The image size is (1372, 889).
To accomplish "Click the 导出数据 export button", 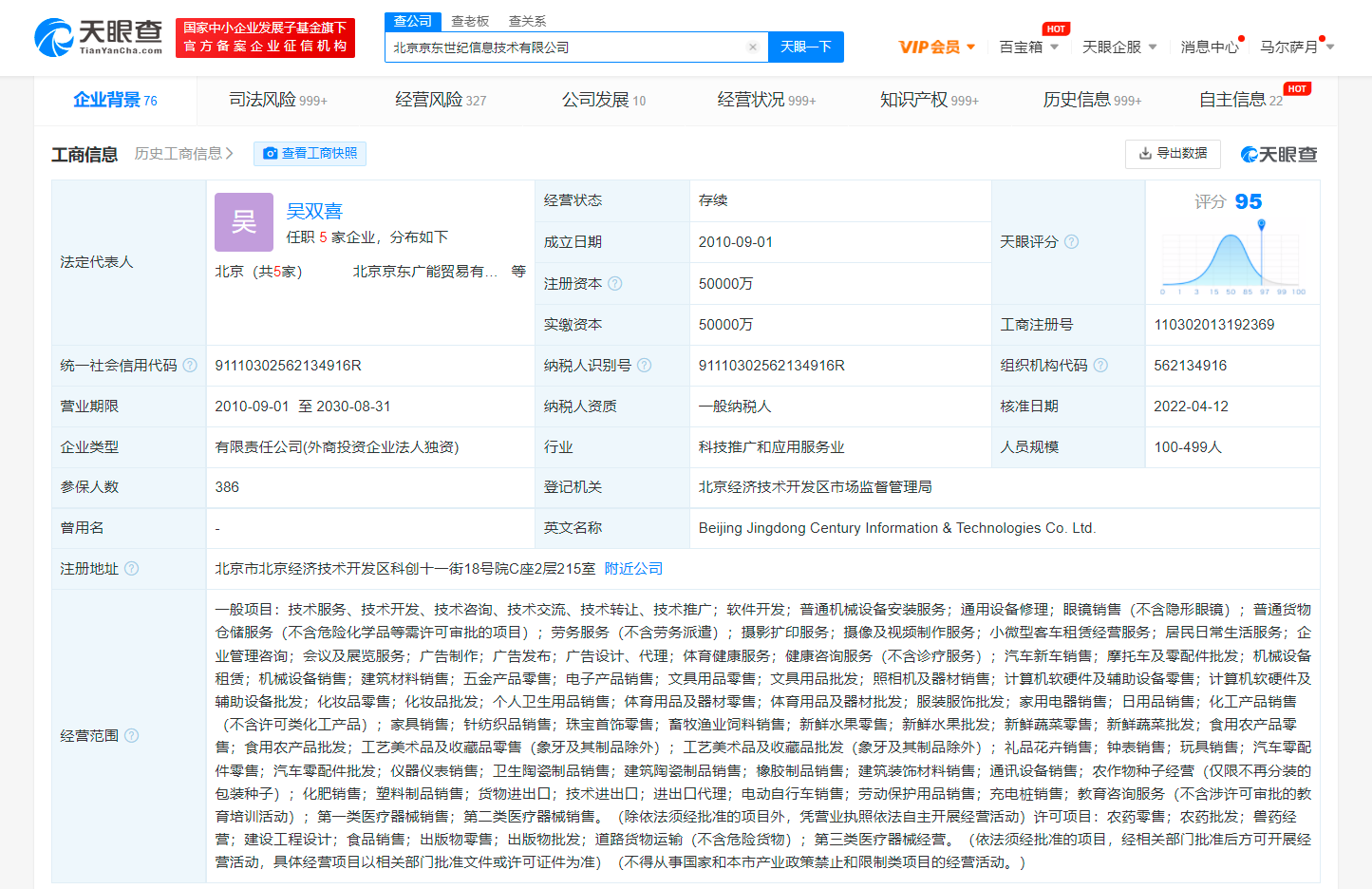I will pos(1173,153).
